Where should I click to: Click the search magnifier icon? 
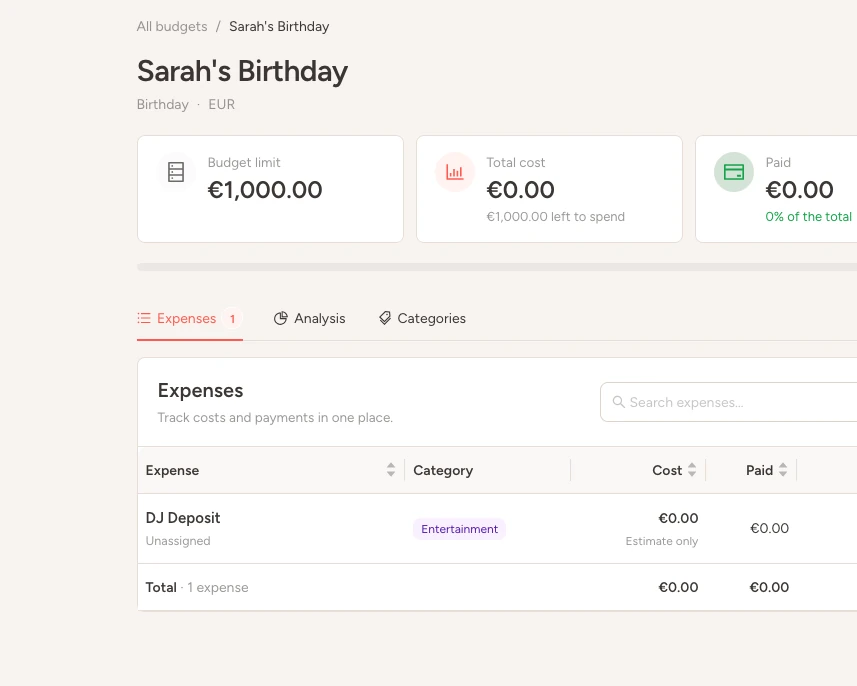coord(618,402)
